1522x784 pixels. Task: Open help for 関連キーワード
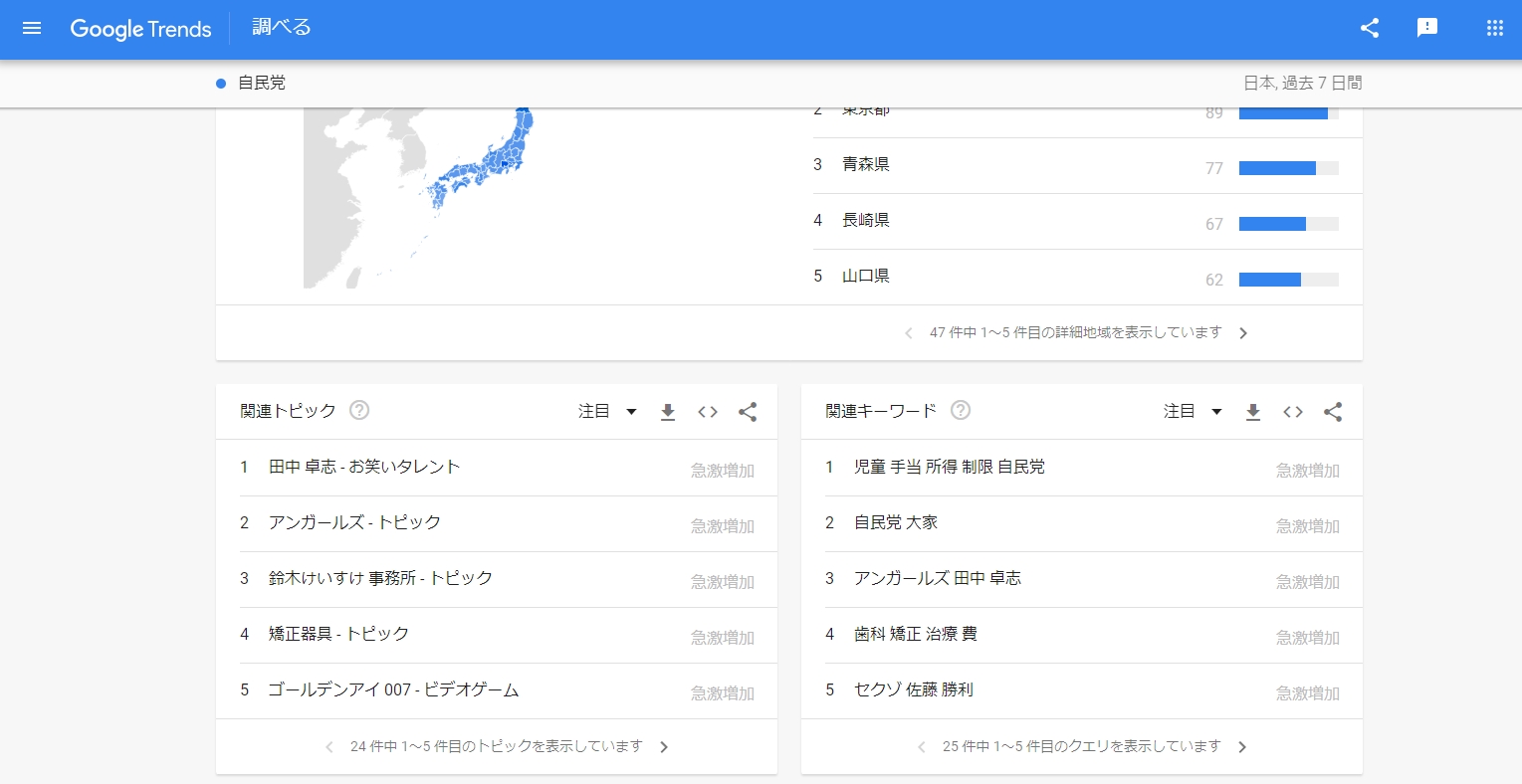click(961, 410)
